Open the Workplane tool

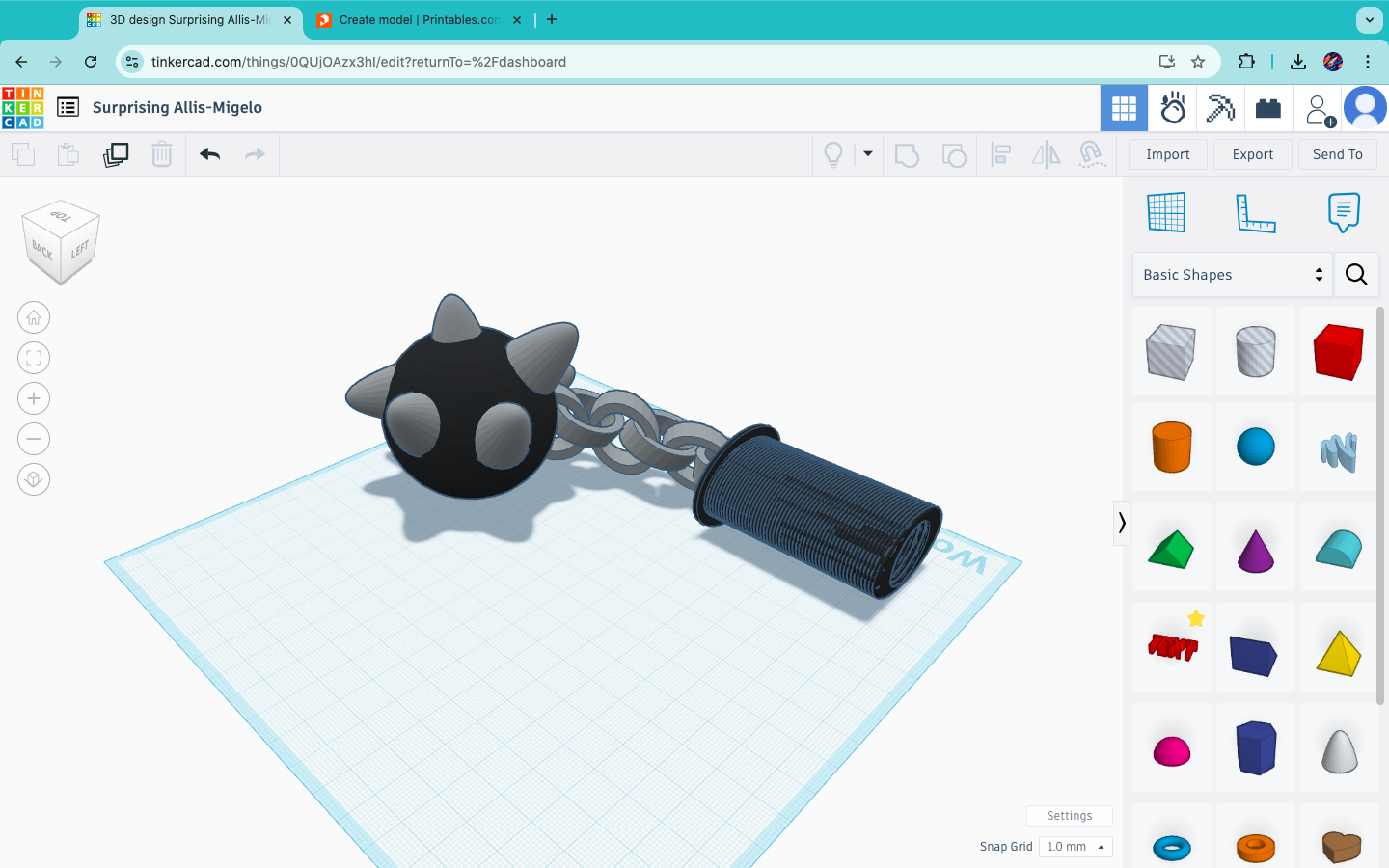tap(1166, 212)
